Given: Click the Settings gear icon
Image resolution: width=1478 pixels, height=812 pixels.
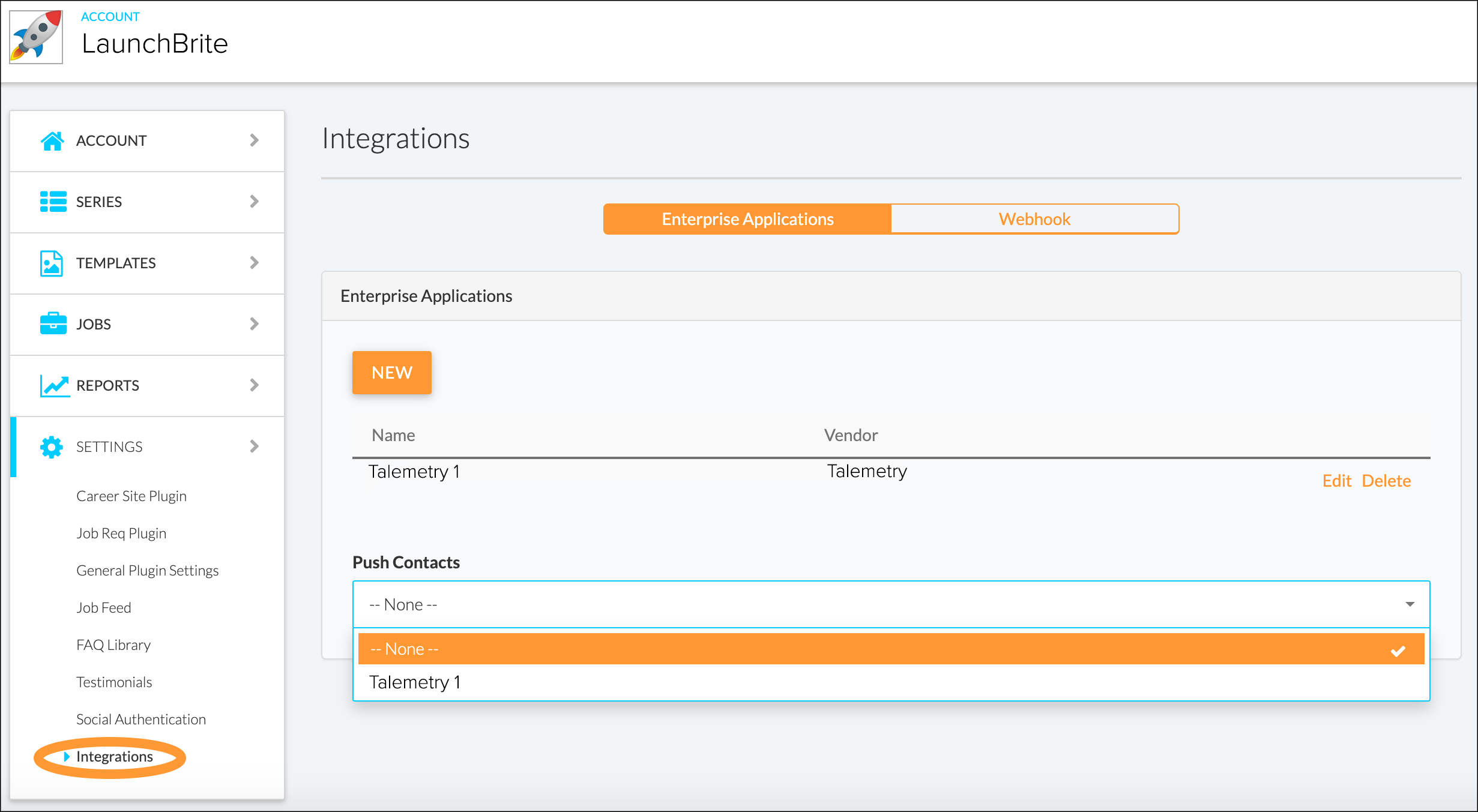Looking at the screenshot, I should point(52,447).
